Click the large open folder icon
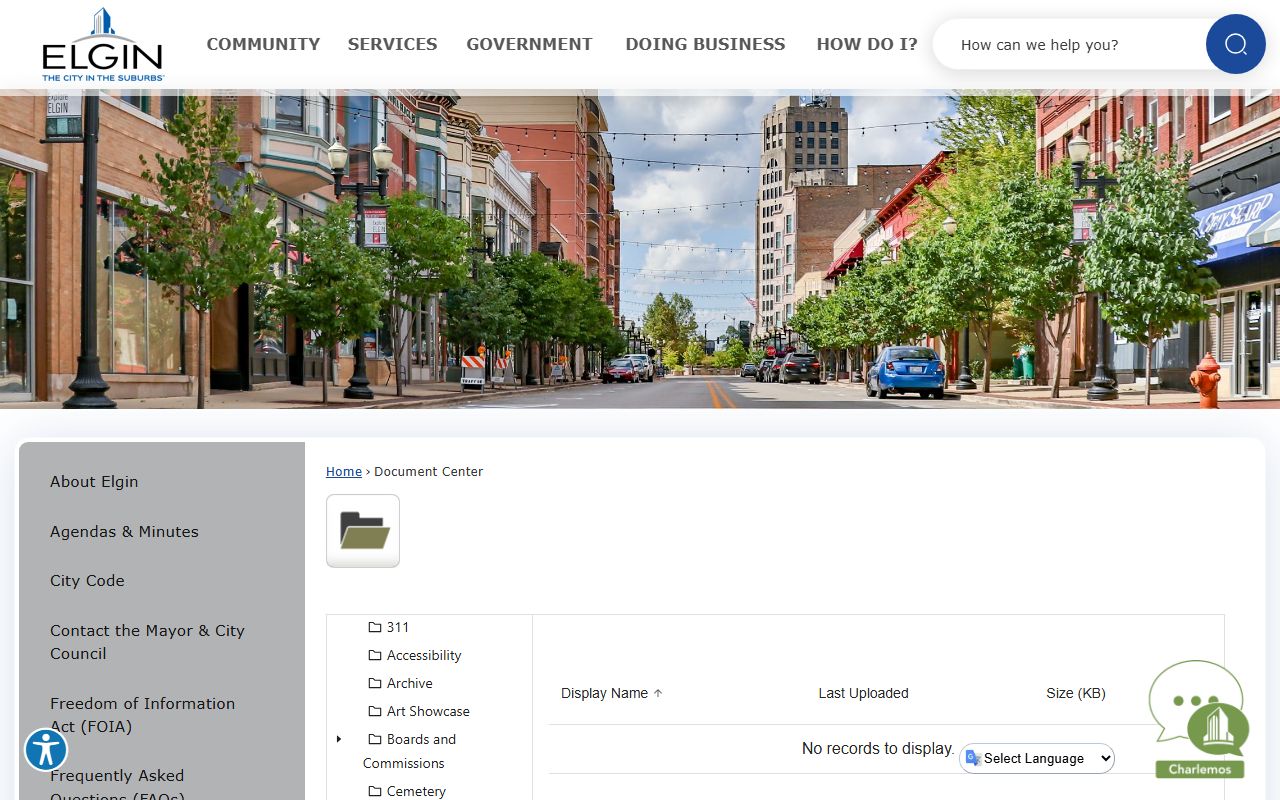 tap(363, 531)
